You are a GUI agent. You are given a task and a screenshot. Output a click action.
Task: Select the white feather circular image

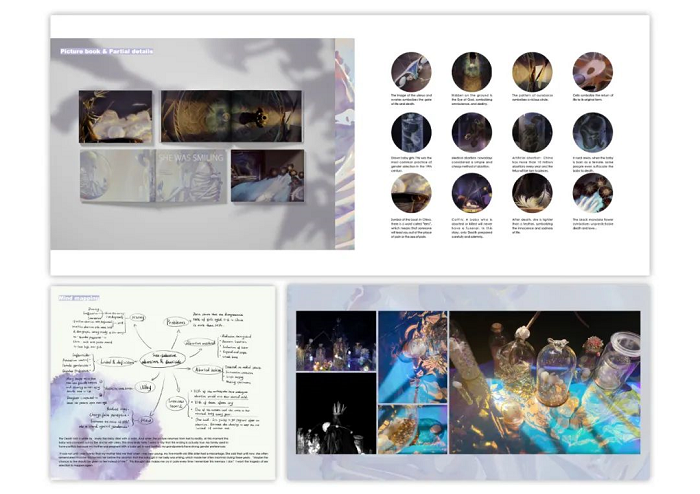coord(532,192)
